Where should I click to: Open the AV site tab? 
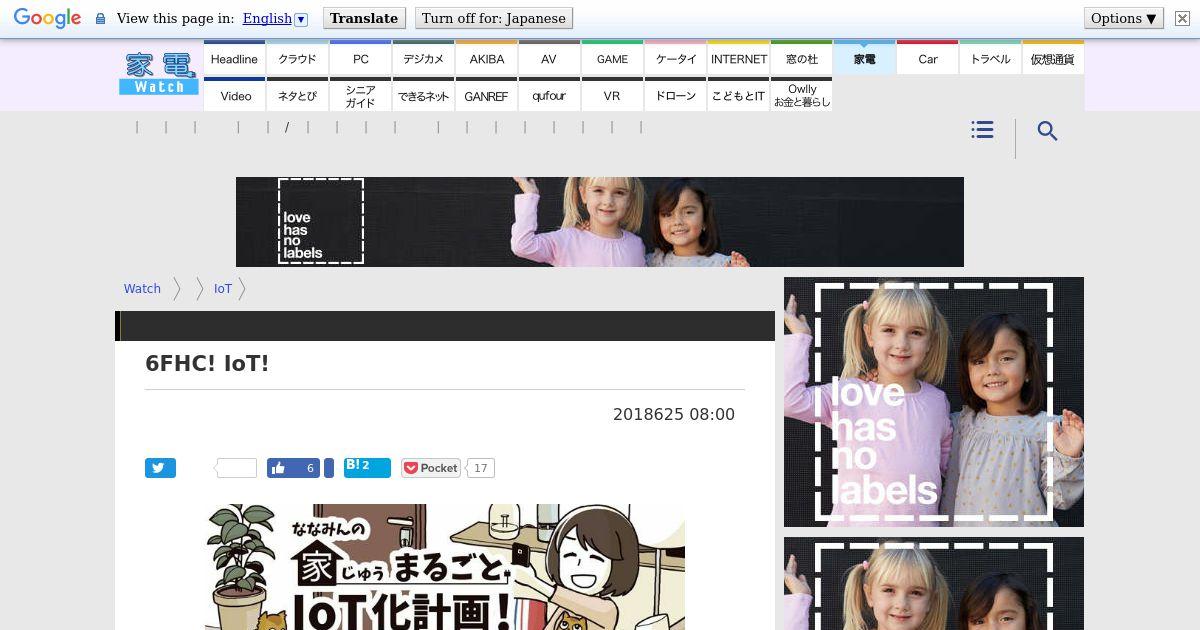point(549,59)
